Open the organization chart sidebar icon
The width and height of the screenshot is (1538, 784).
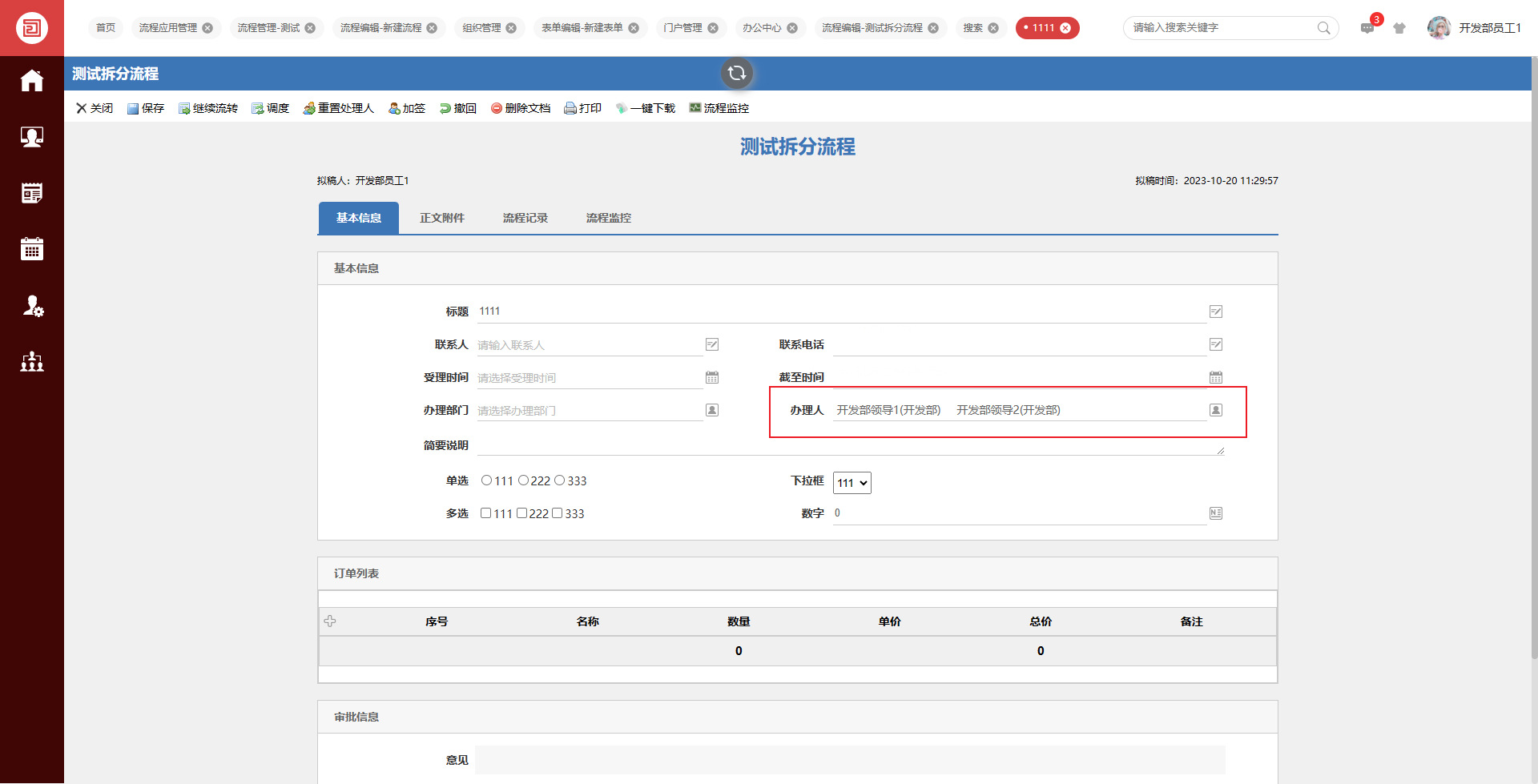tap(31, 362)
